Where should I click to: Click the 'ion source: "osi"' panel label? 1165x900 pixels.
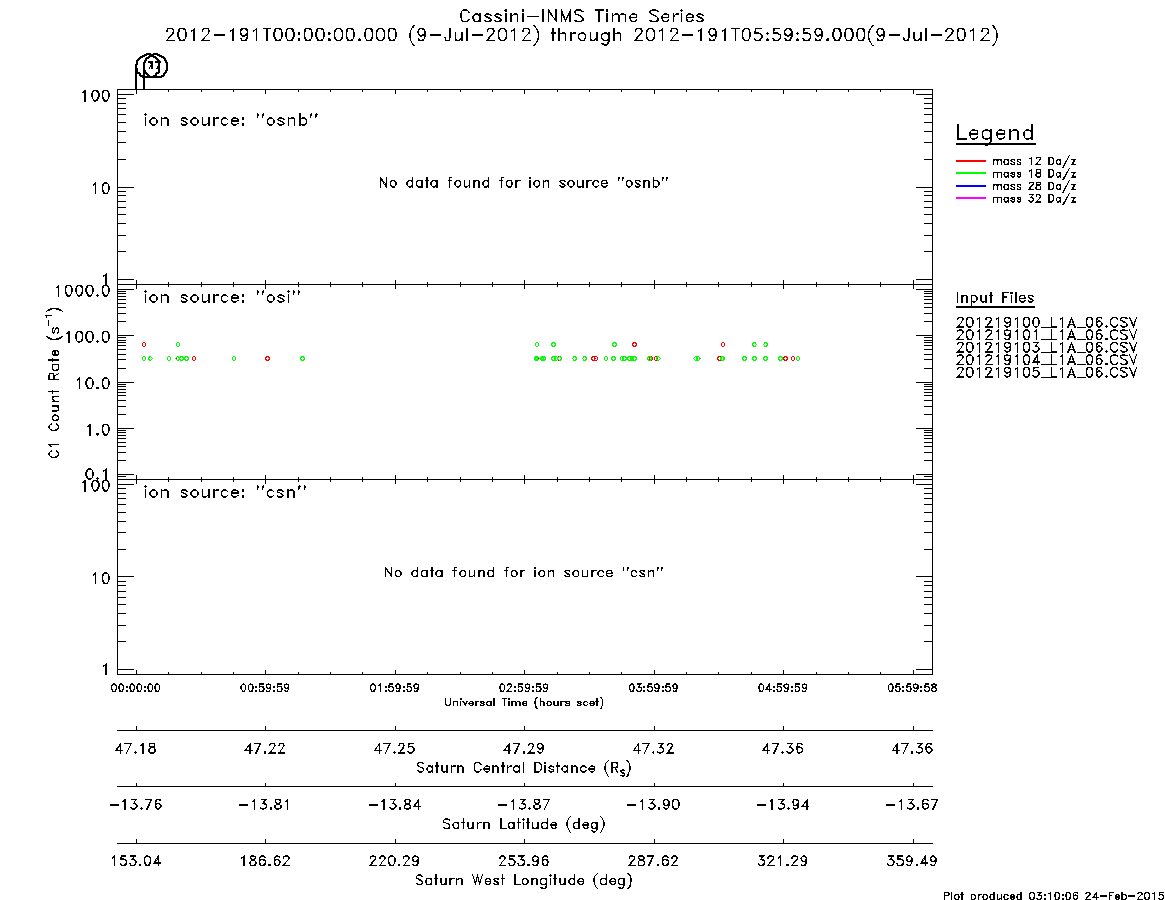pos(222,297)
